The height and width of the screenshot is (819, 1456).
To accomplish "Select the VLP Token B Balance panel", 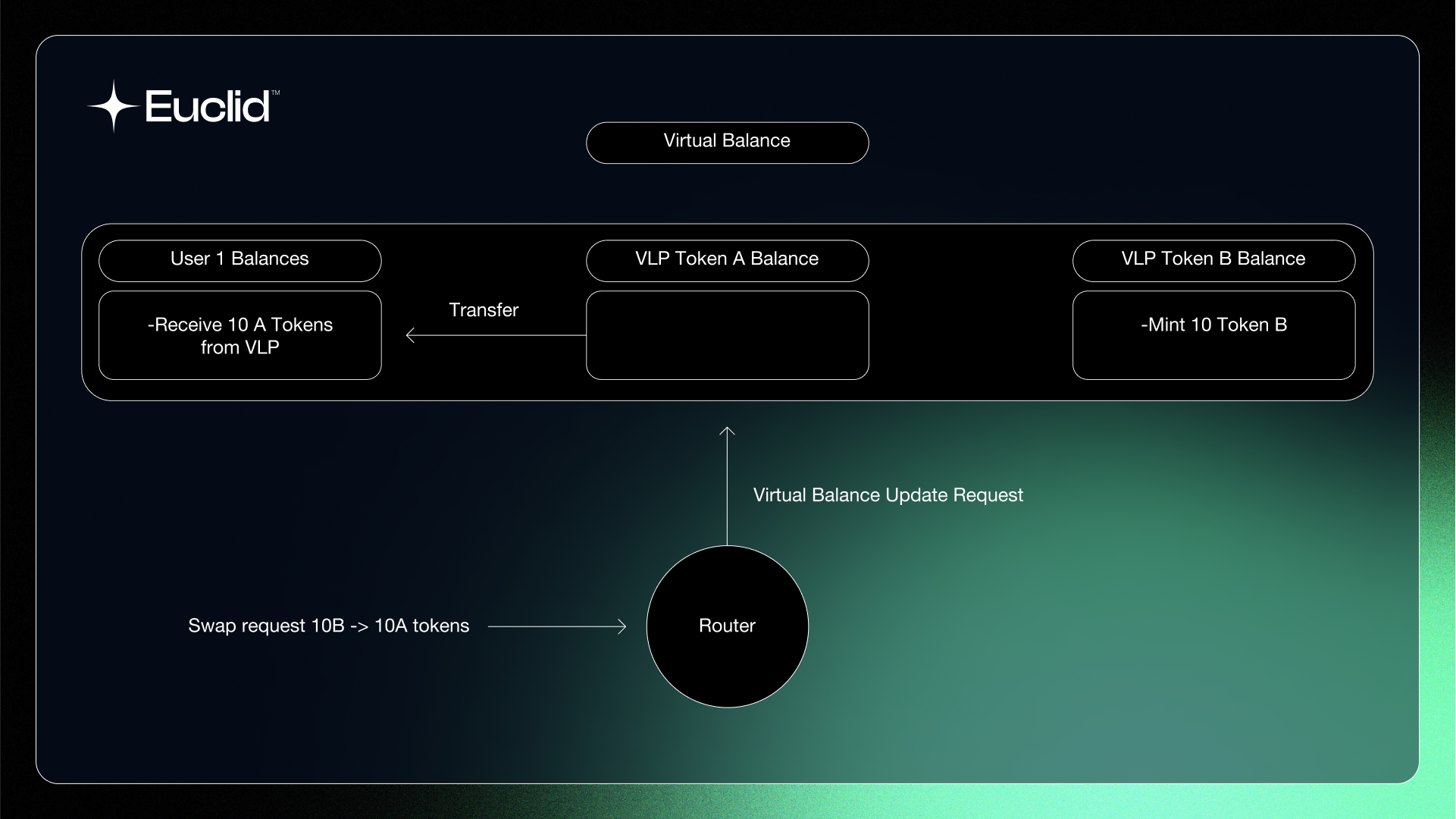I will 1213,259.
